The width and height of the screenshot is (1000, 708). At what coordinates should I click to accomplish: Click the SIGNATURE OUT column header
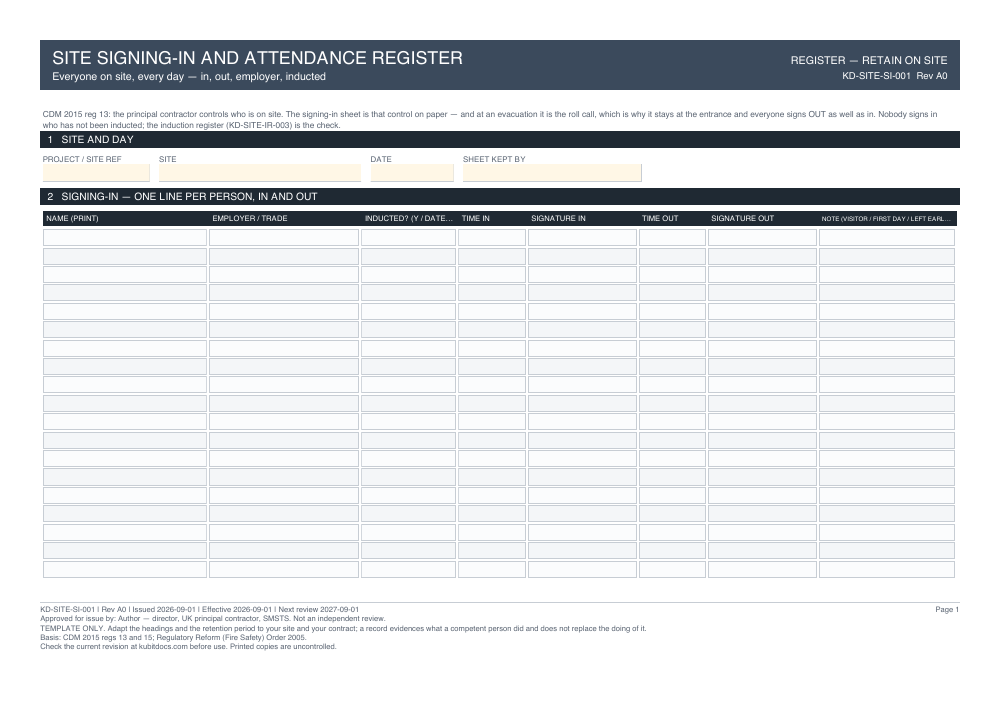coord(742,218)
